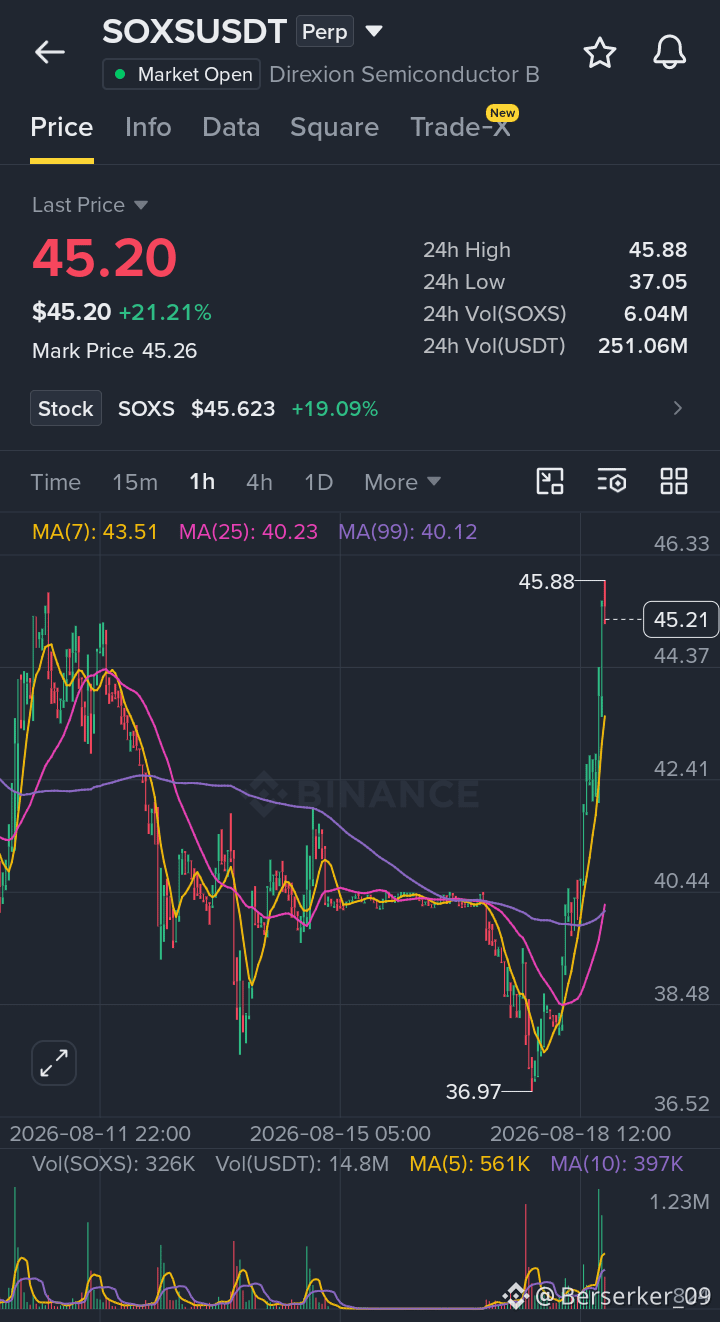Open the chart layout grid icon
Screen dimensions: 720x1322
(674, 481)
